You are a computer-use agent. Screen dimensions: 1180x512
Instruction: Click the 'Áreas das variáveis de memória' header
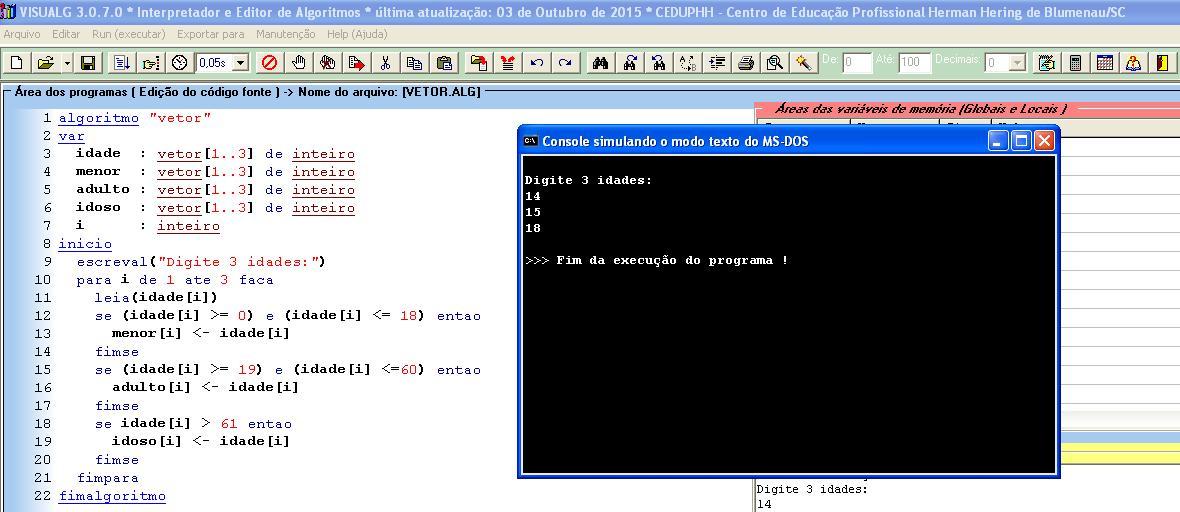pos(920,109)
